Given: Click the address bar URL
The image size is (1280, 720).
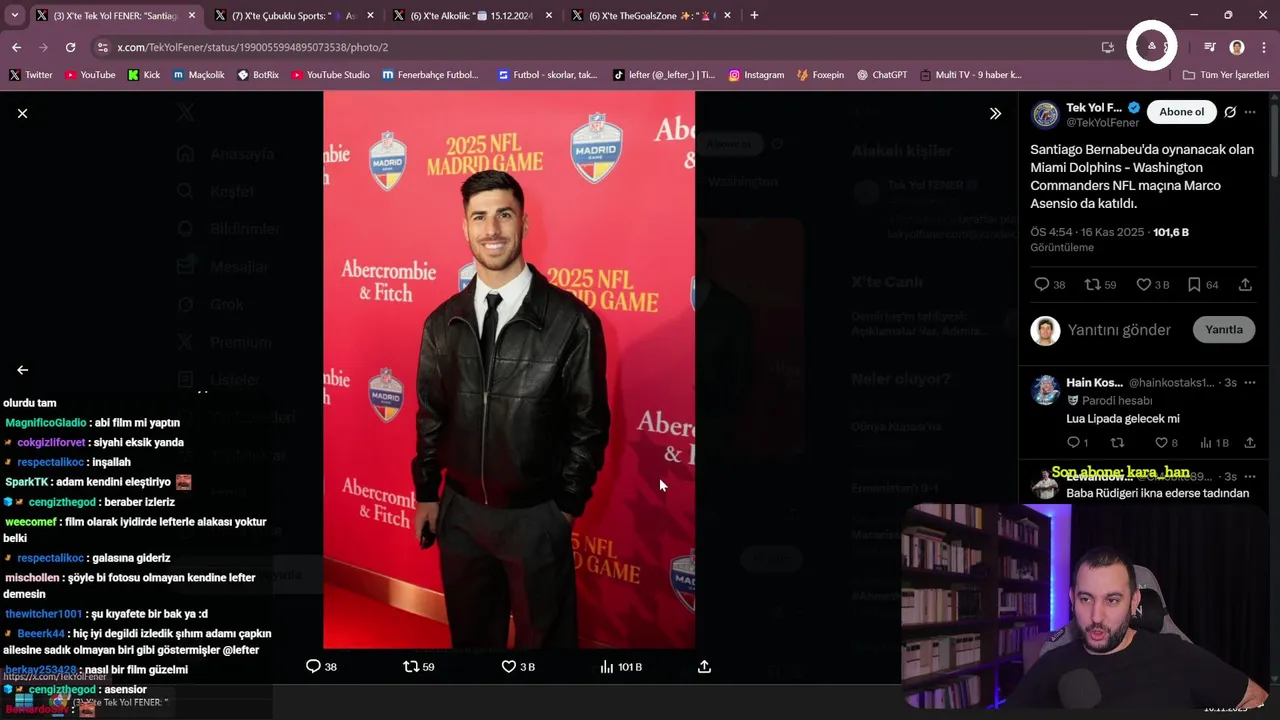Looking at the screenshot, I should [x=252, y=47].
